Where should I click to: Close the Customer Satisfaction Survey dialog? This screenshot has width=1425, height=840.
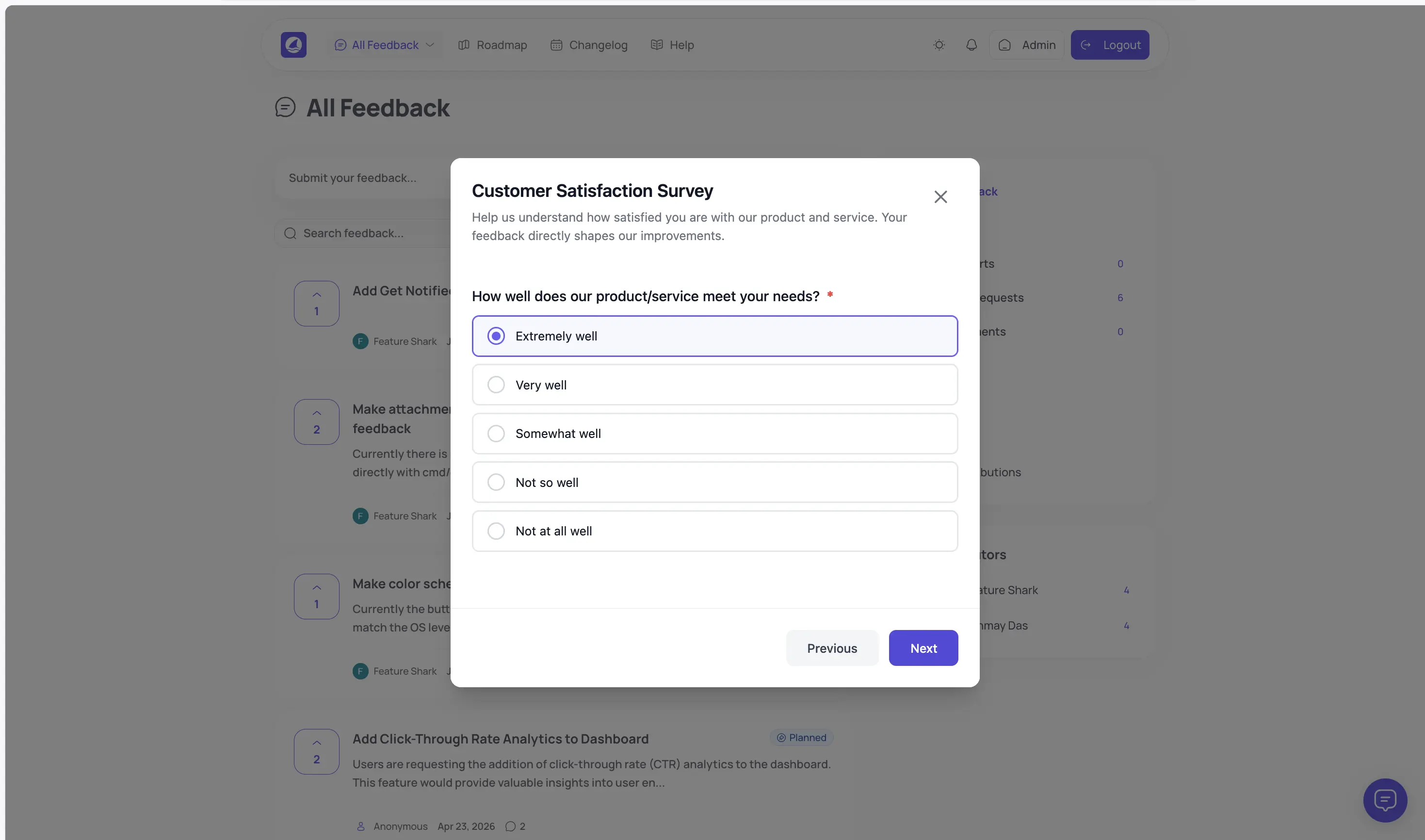(x=940, y=196)
